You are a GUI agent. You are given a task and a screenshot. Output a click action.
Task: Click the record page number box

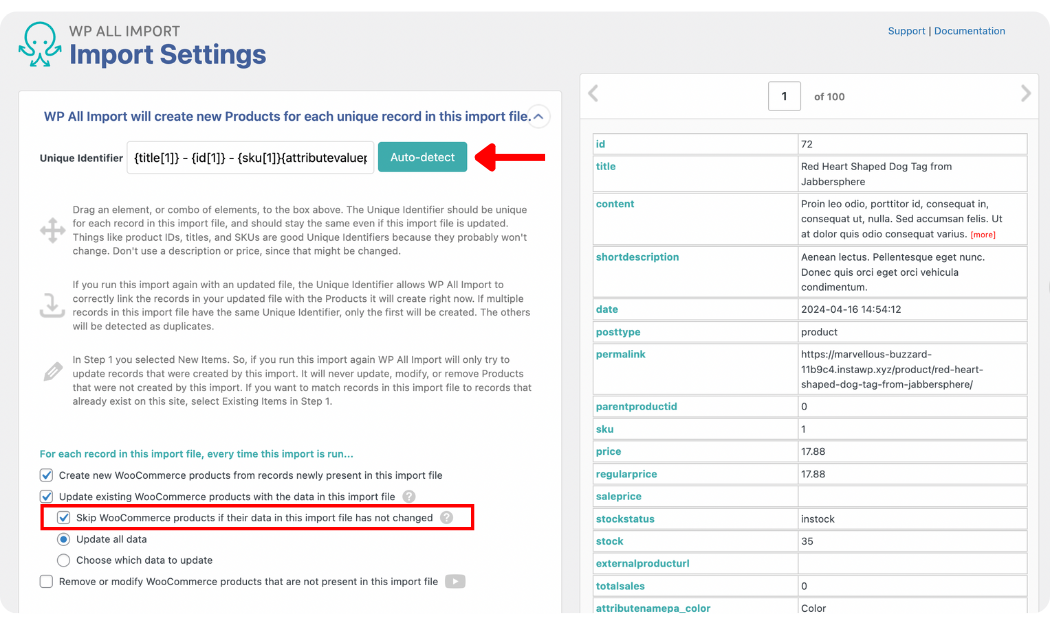tap(784, 96)
